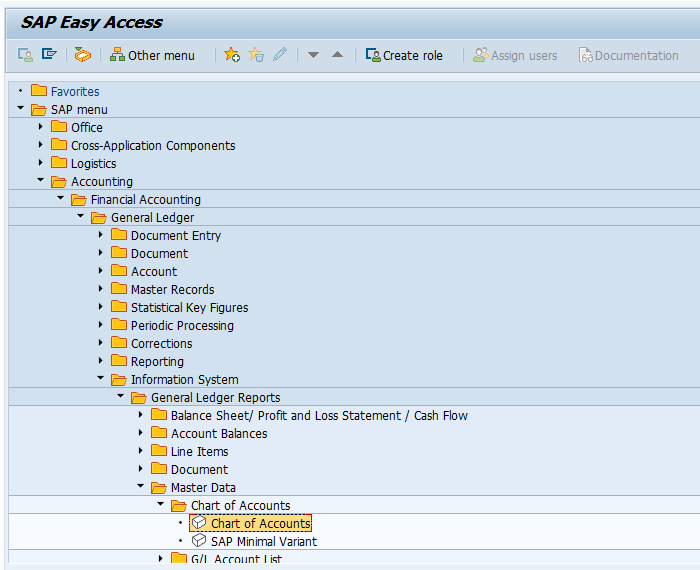Click the User menu toolbar icon

(x=25, y=55)
